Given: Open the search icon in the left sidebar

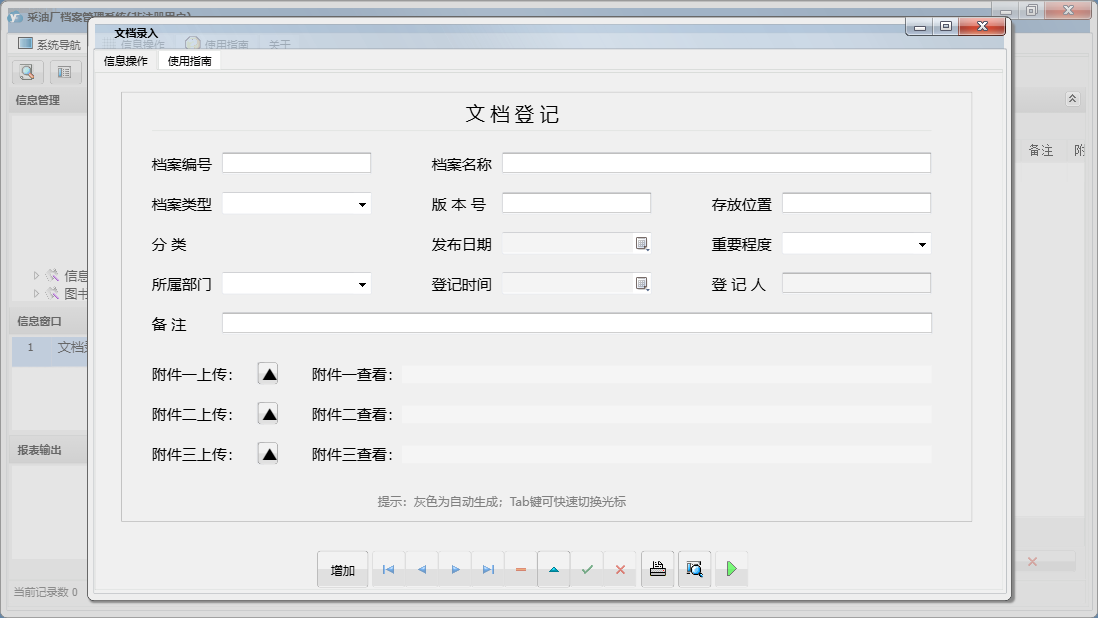Looking at the screenshot, I should (26, 72).
